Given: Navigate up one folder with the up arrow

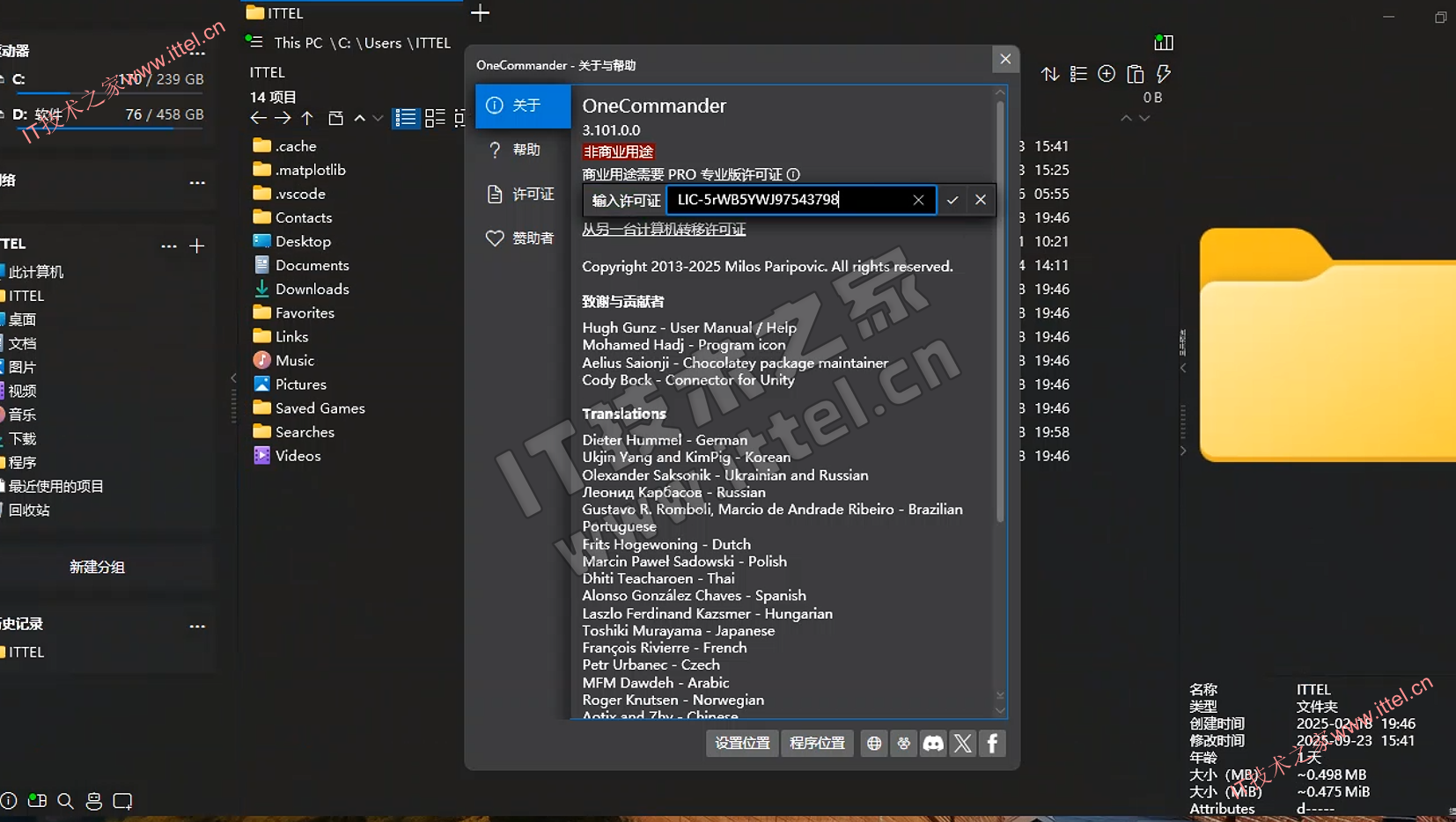Looking at the screenshot, I should pyautogui.click(x=307, y=118).
